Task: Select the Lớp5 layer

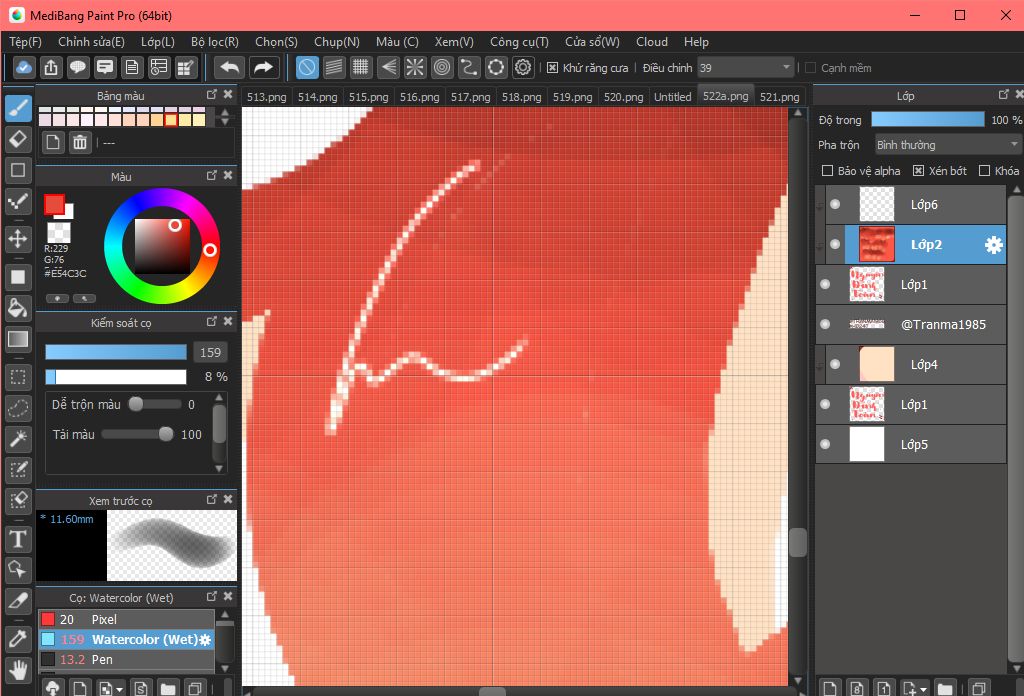Action: coord(910,445)
